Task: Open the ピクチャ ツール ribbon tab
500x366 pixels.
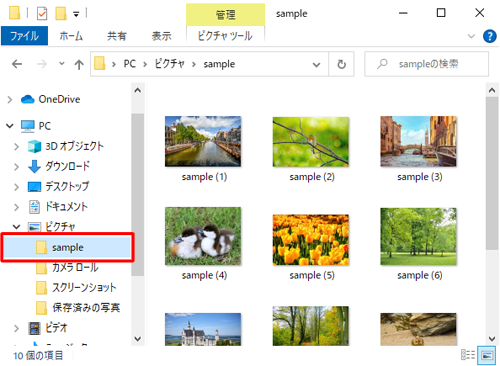Action: point(225,36)
